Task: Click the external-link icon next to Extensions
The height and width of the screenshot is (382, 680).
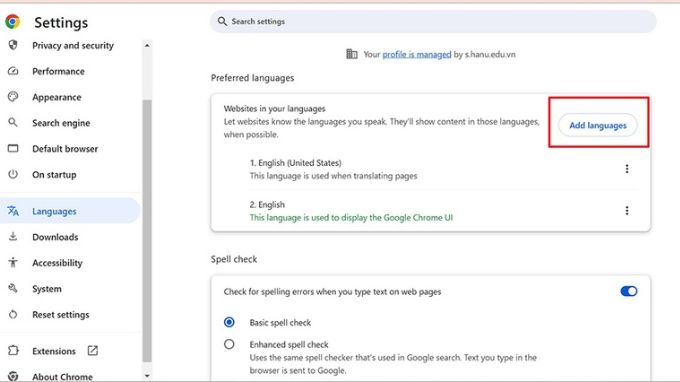Action: (x=93, y=350)
